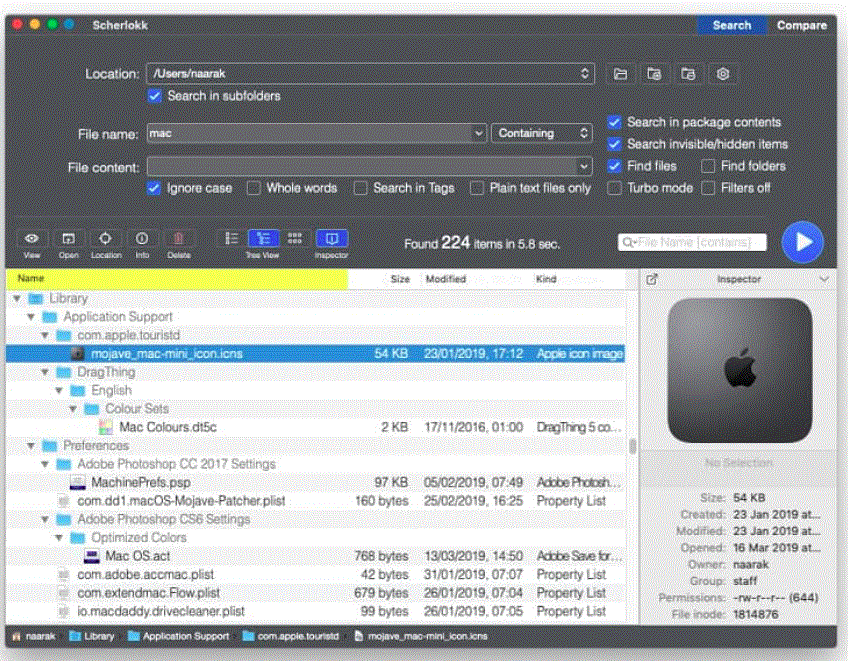848x661 pixels.
Task: Collapse the Colour Sets folder triangle
Action: coord(72,409)
